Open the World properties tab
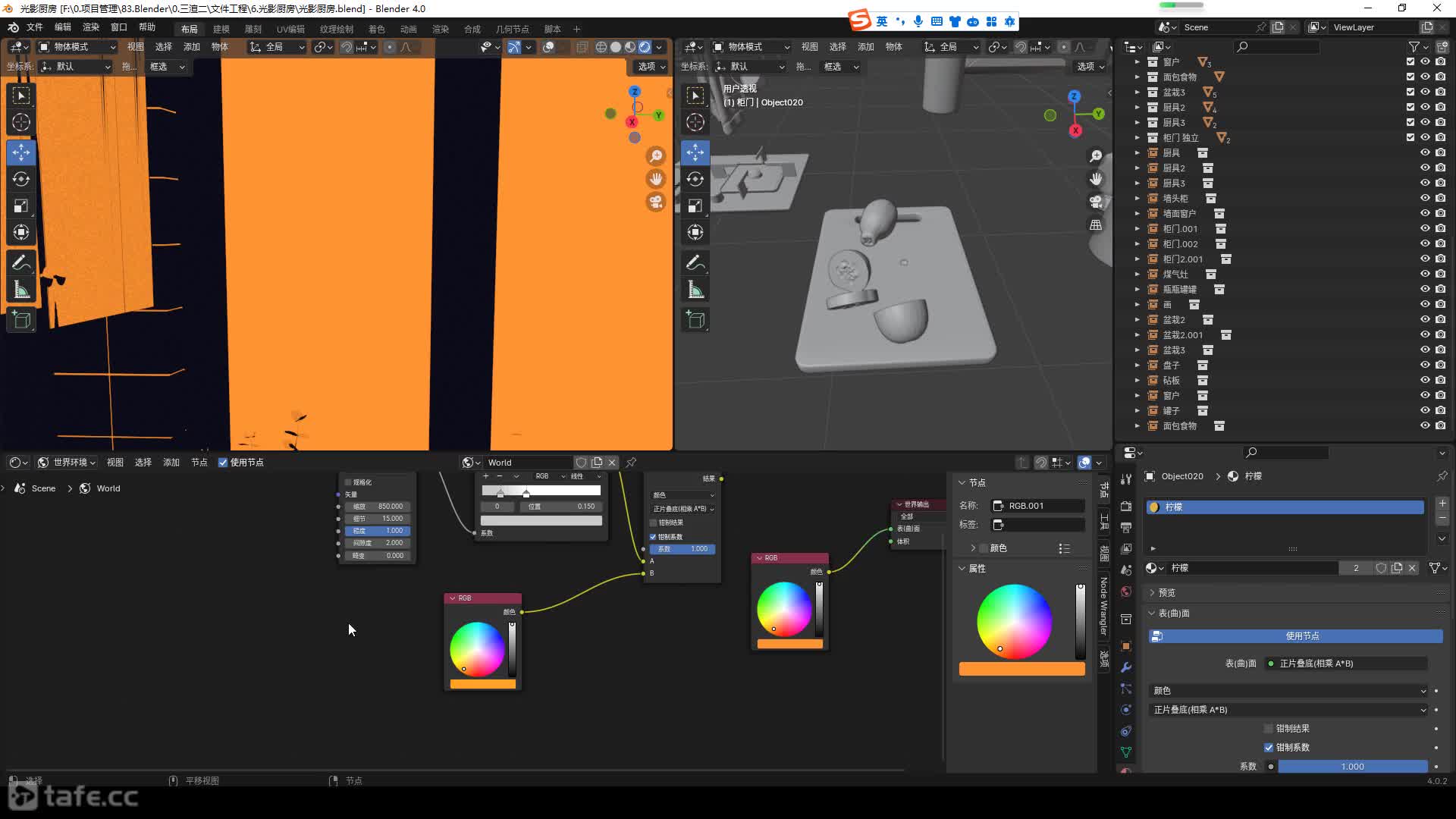The image size is (1456, 819). pos(1126,591)
